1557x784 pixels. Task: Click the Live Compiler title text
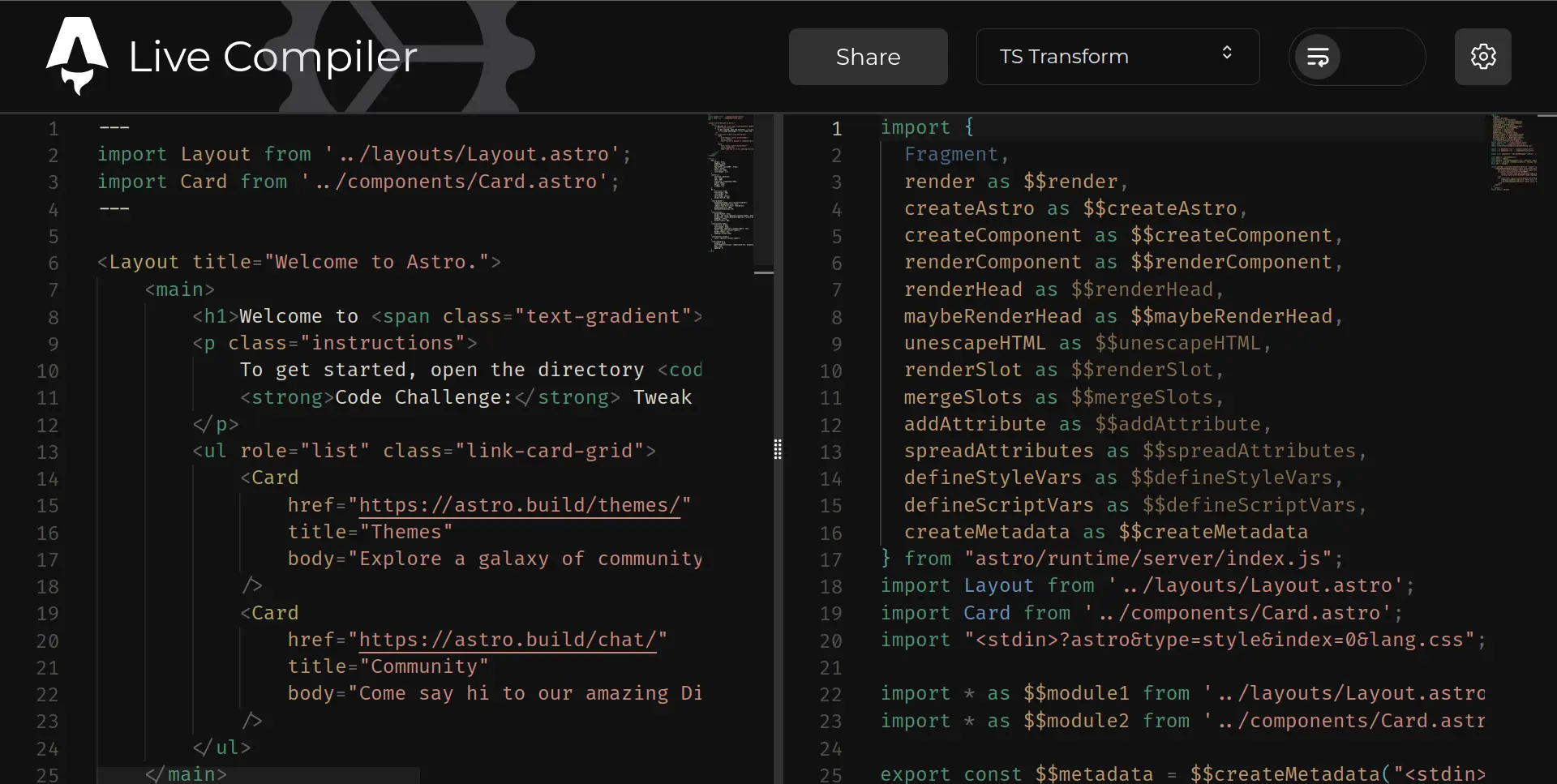pos(272,57)
